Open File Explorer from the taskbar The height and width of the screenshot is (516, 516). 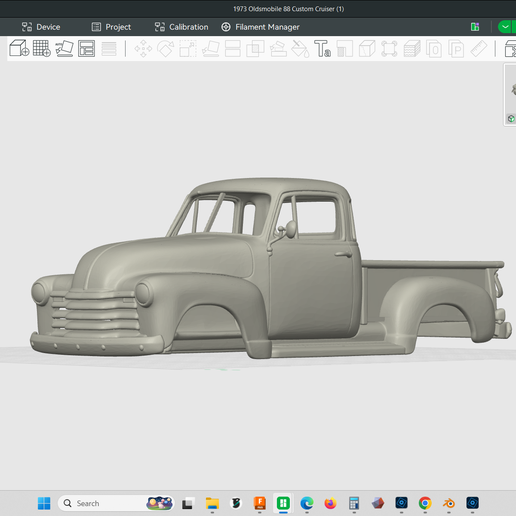tap(212, 503)
